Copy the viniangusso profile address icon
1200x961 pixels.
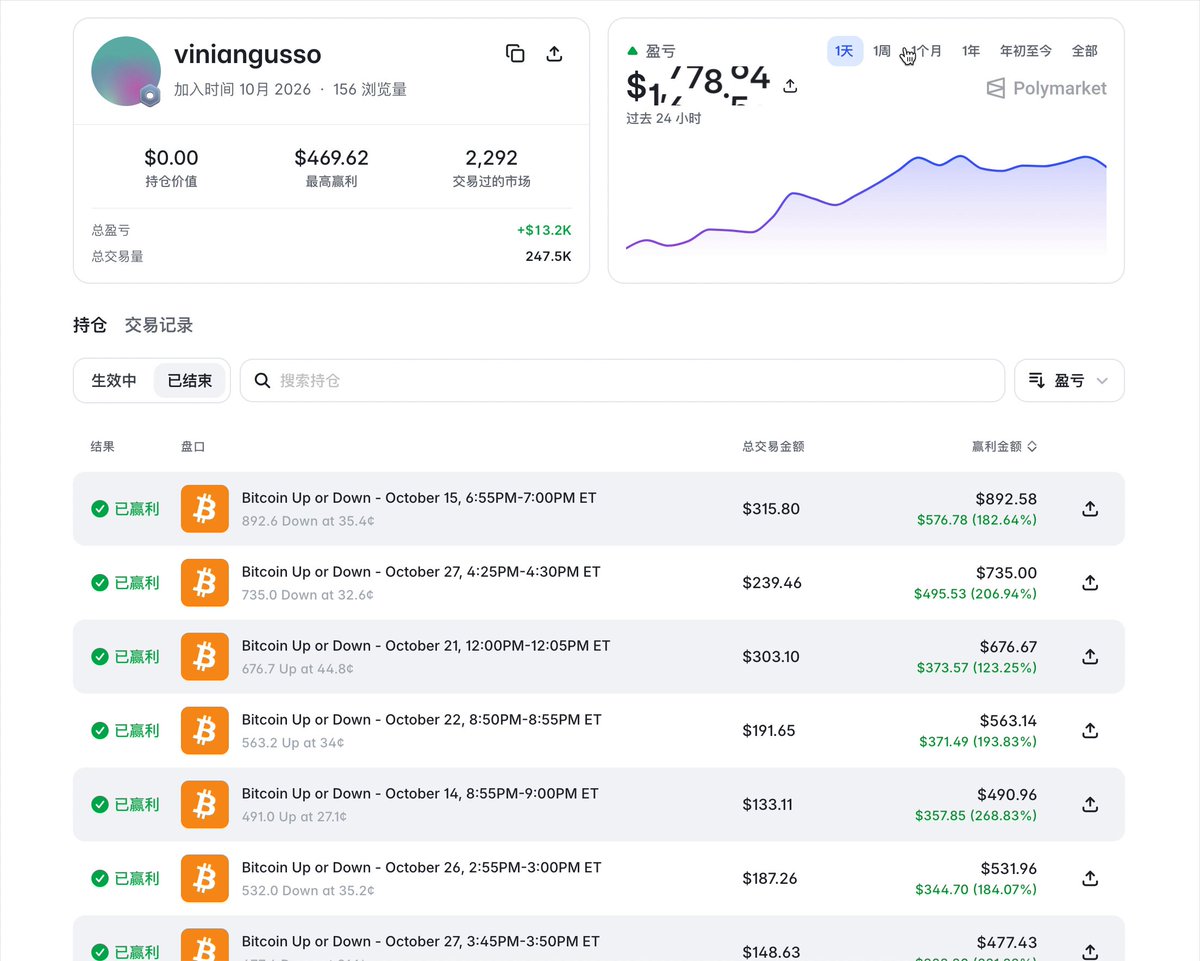tap(515, 54)
